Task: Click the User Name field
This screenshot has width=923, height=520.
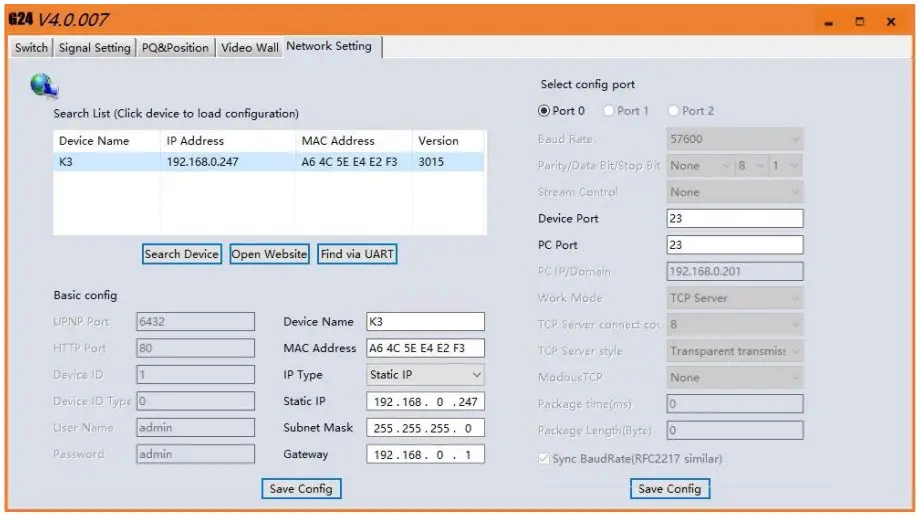Action: 195,428
